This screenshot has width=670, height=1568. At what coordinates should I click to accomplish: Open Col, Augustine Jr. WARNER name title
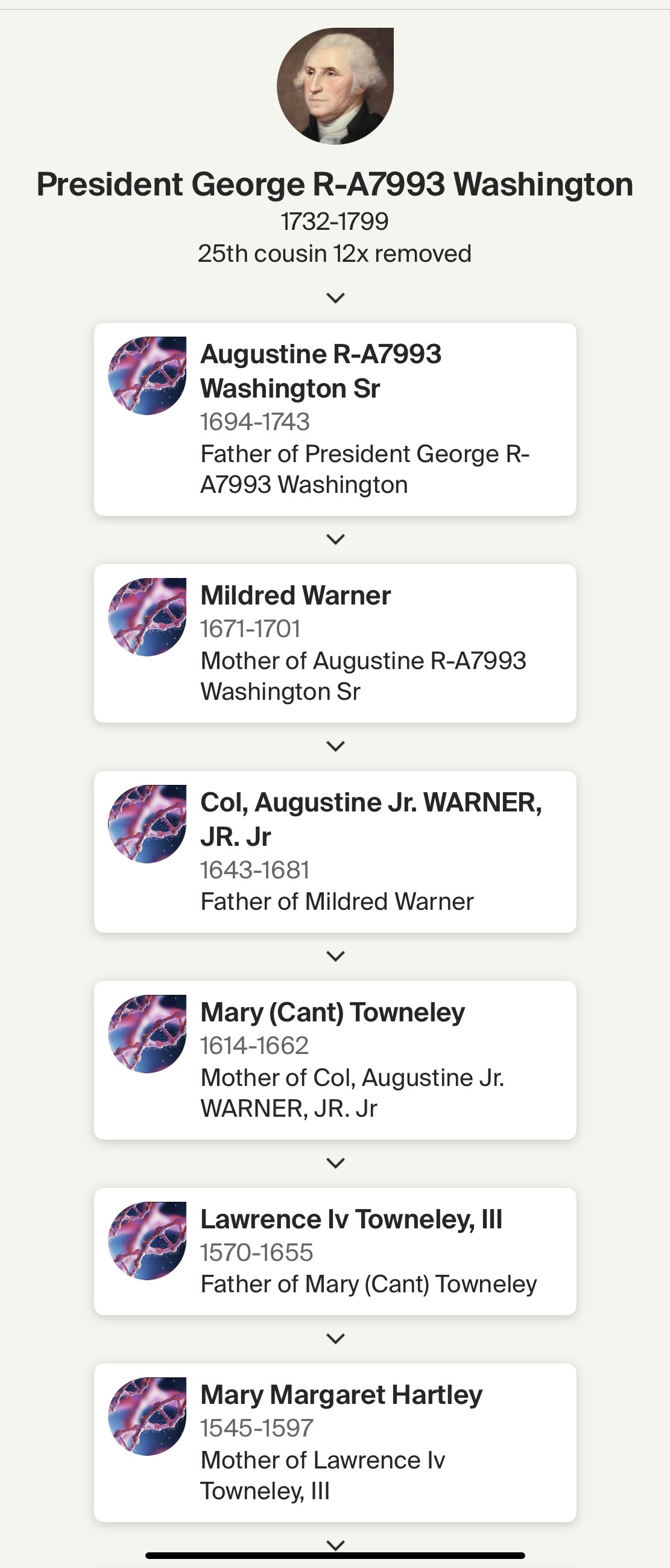tap(371, 819)
